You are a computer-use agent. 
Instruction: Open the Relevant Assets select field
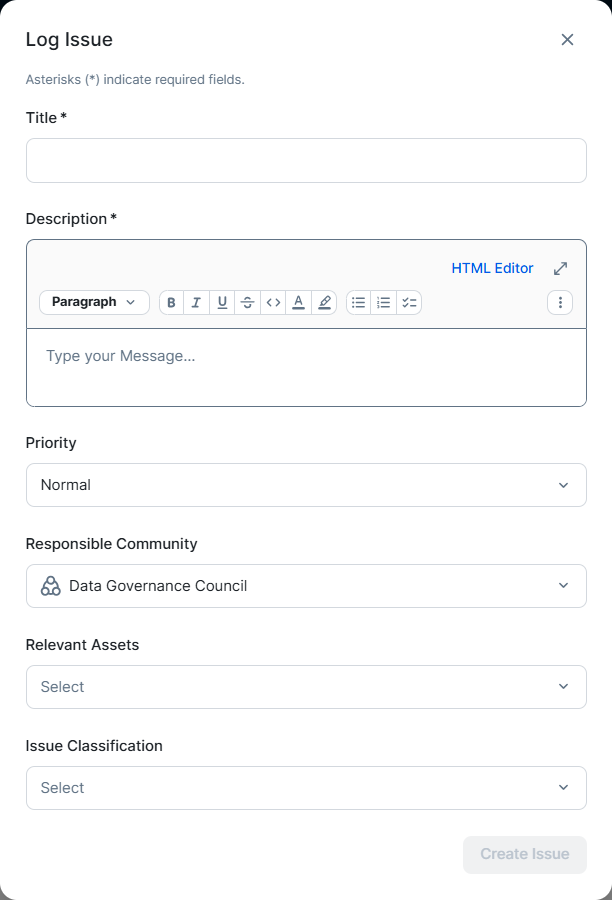(x=306, y=687)
